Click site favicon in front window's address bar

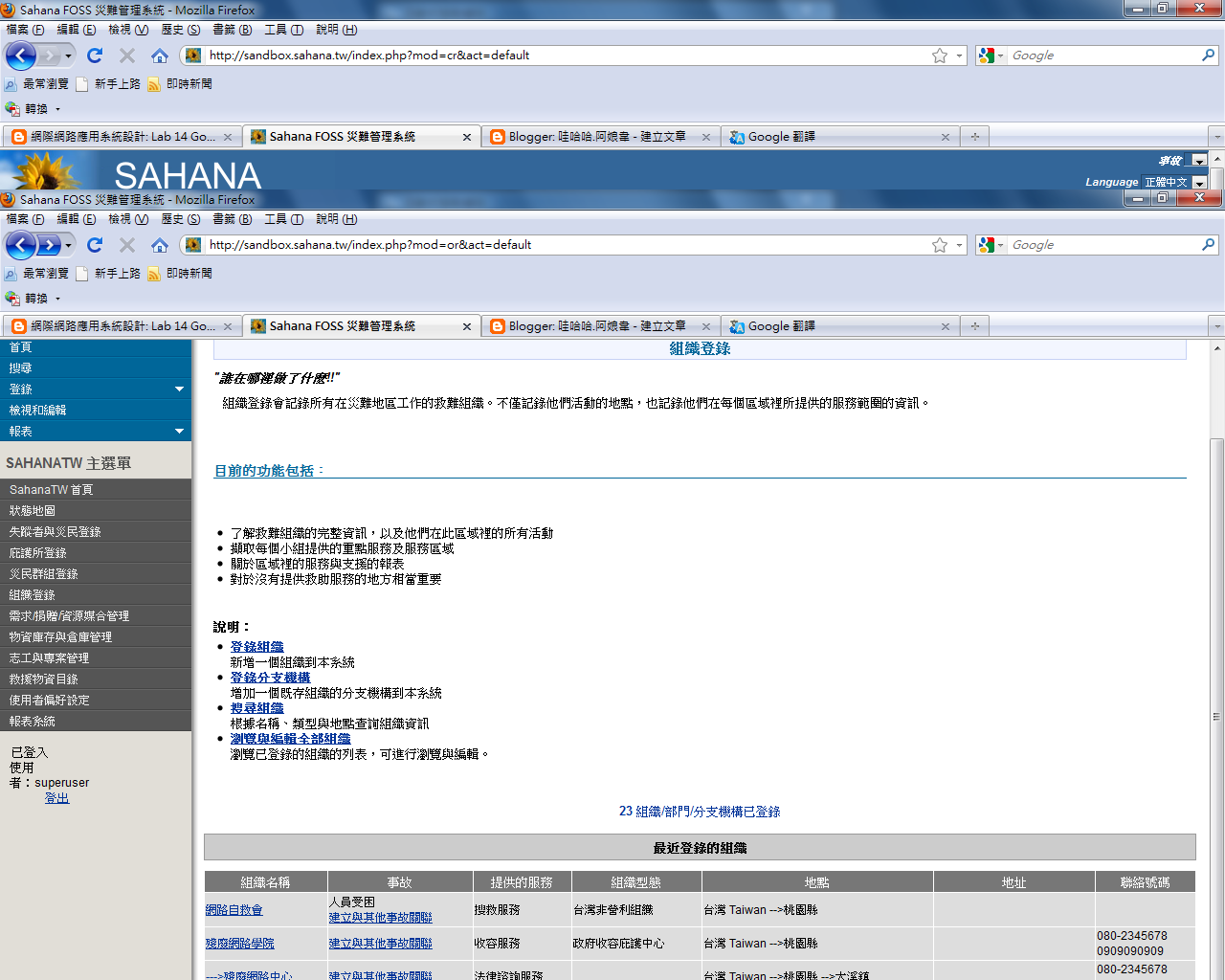pyautogui.click(x=193, y=245)
